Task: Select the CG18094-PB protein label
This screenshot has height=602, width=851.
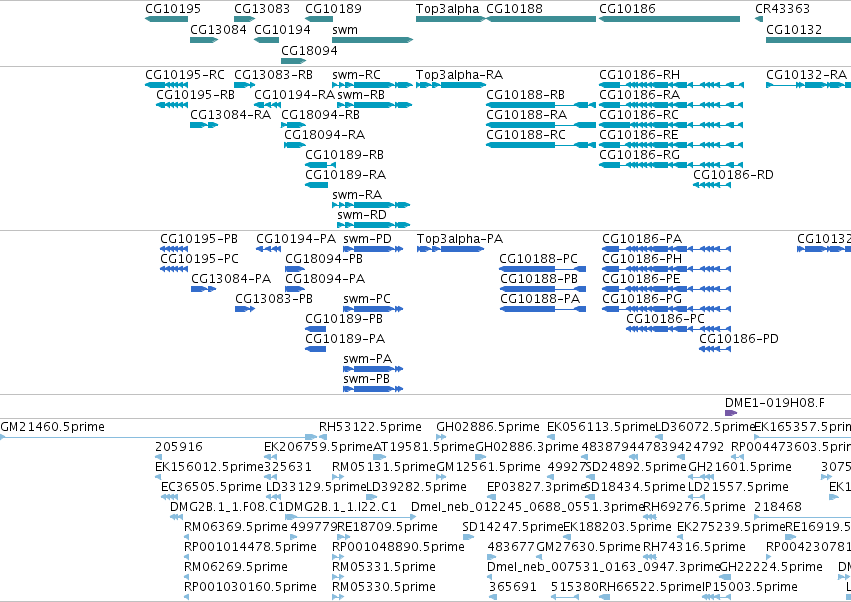Action: coord(324,259)
